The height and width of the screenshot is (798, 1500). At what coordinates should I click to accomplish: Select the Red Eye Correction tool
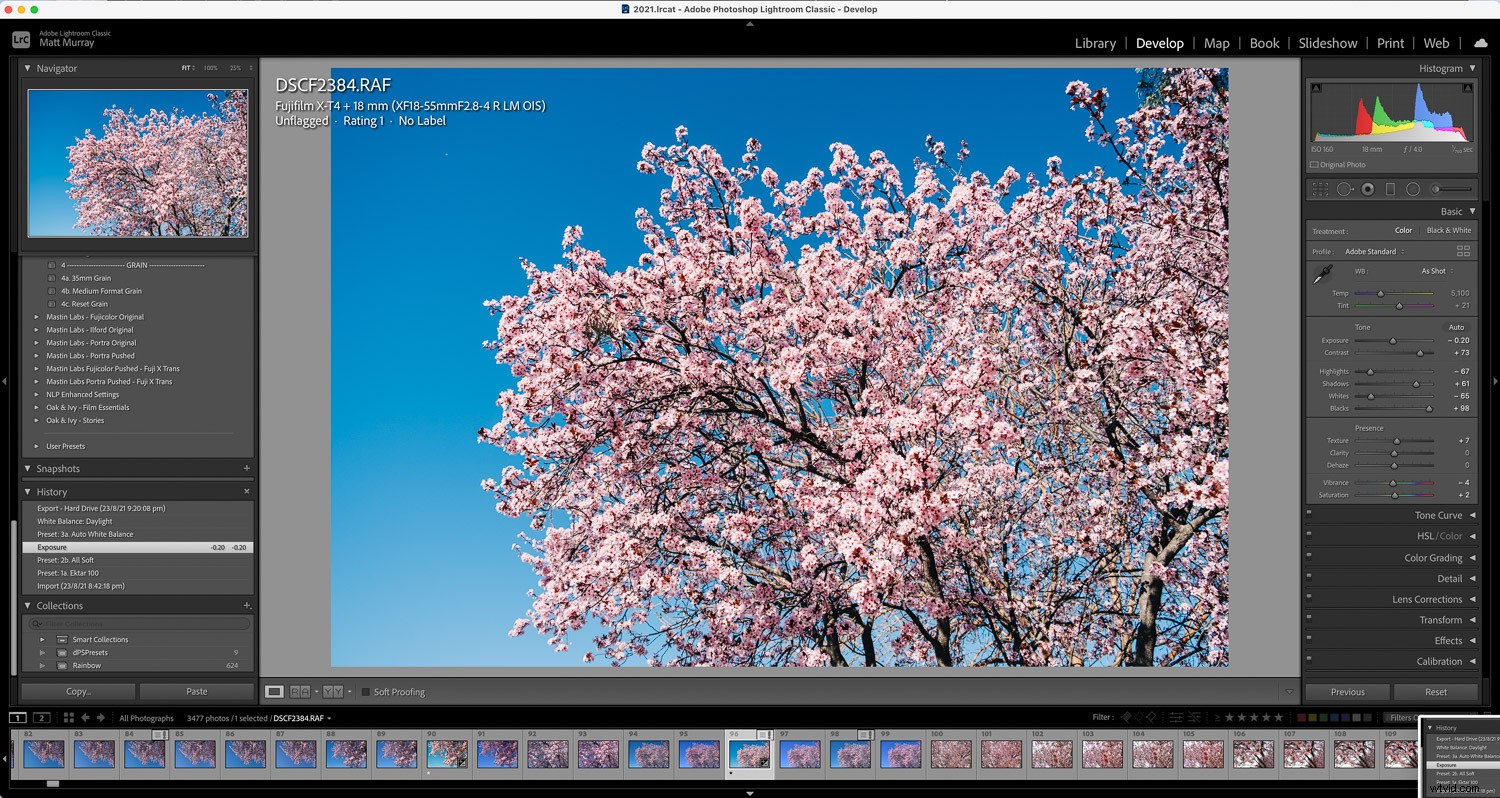coord(1368,189)
